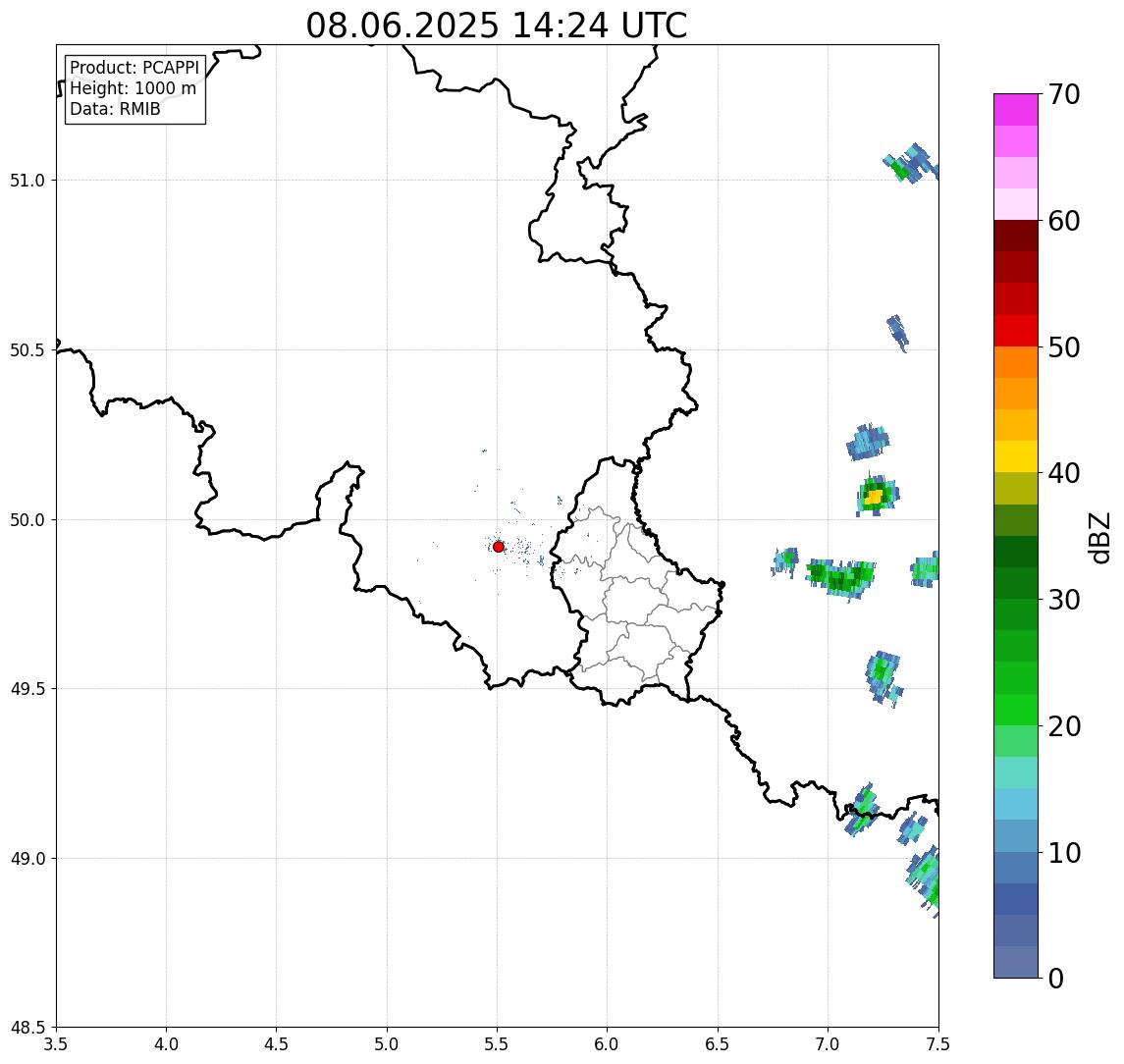
Task: Click the colorbar tick label 60
Action: coord(1064,222)
